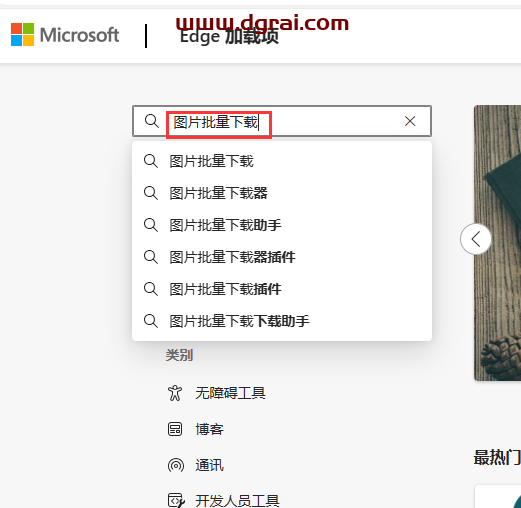Select suggestion 图片批量下载下载助手

coord(282,321)
